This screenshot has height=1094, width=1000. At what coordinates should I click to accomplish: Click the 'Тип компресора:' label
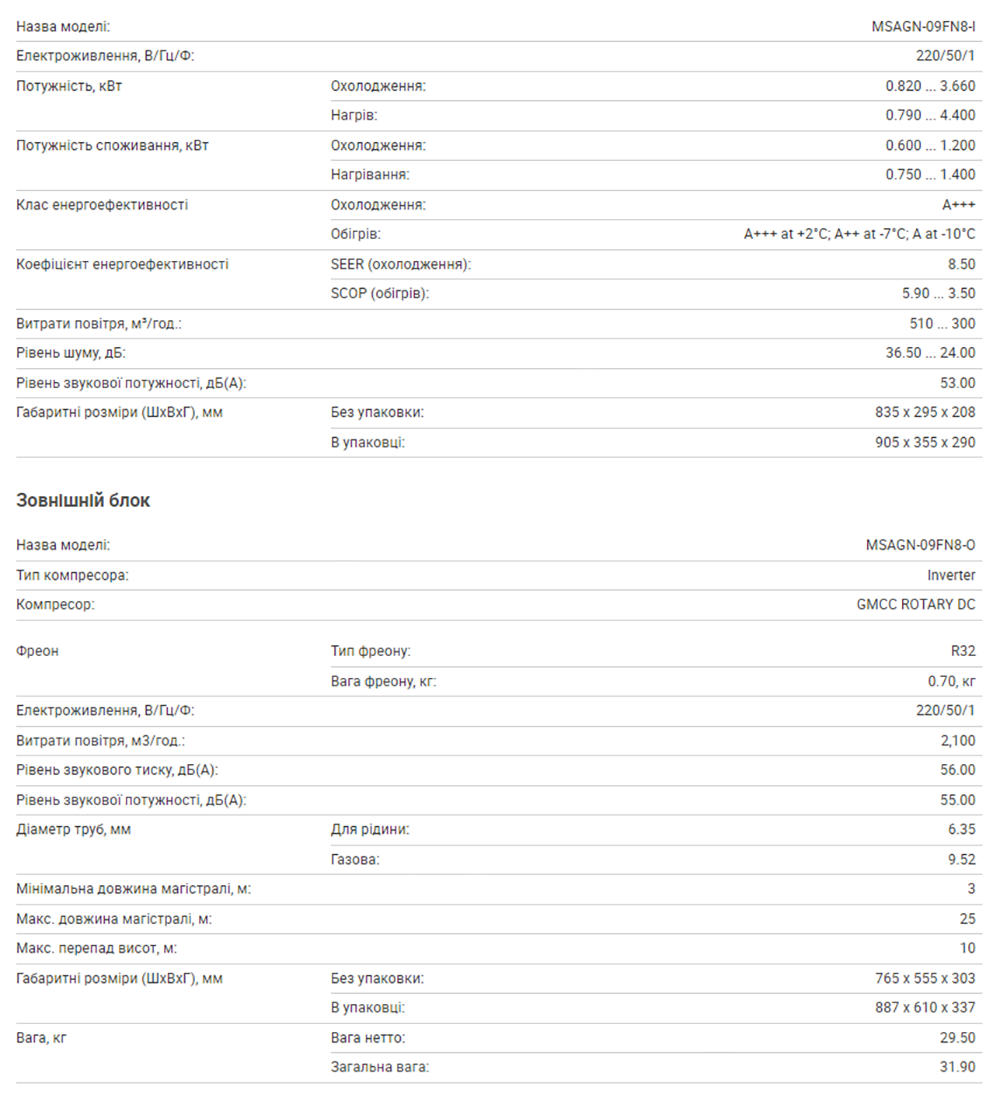click(73, 575)
